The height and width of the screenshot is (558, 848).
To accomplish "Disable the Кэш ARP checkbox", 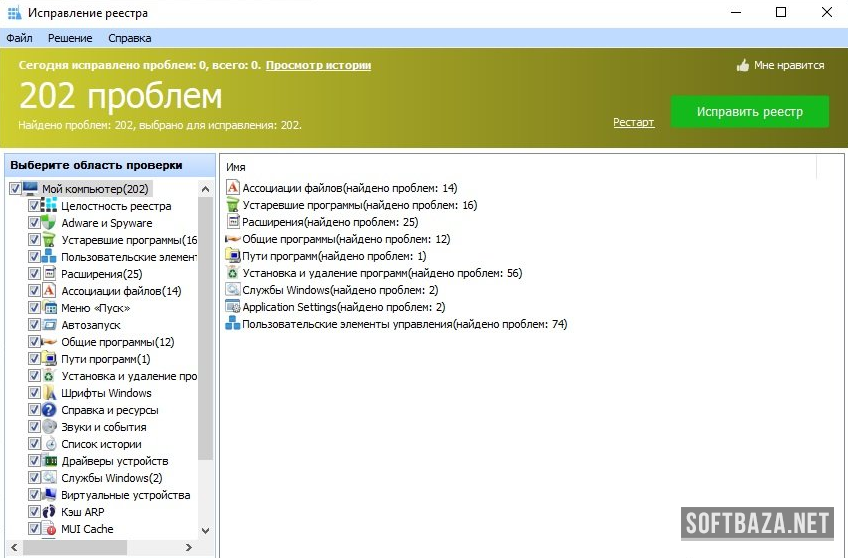I will tap(34, 512).
